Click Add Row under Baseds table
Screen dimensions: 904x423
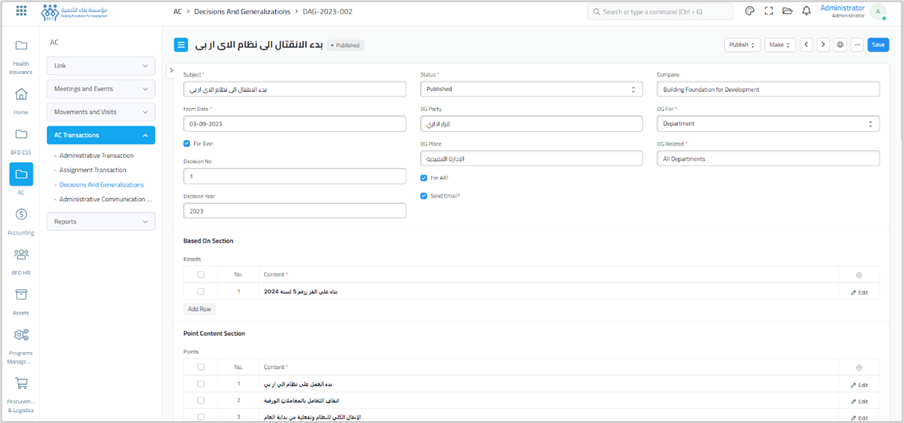click(x=200, y=309)
